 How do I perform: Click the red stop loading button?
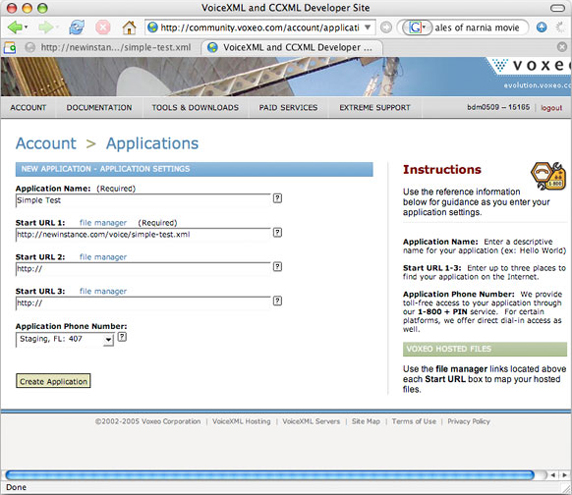(103, 27)
